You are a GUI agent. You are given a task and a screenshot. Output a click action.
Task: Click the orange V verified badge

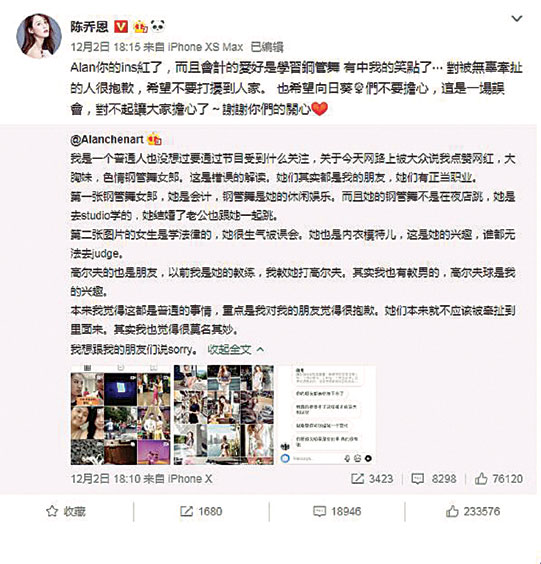[x=121, y=27]
